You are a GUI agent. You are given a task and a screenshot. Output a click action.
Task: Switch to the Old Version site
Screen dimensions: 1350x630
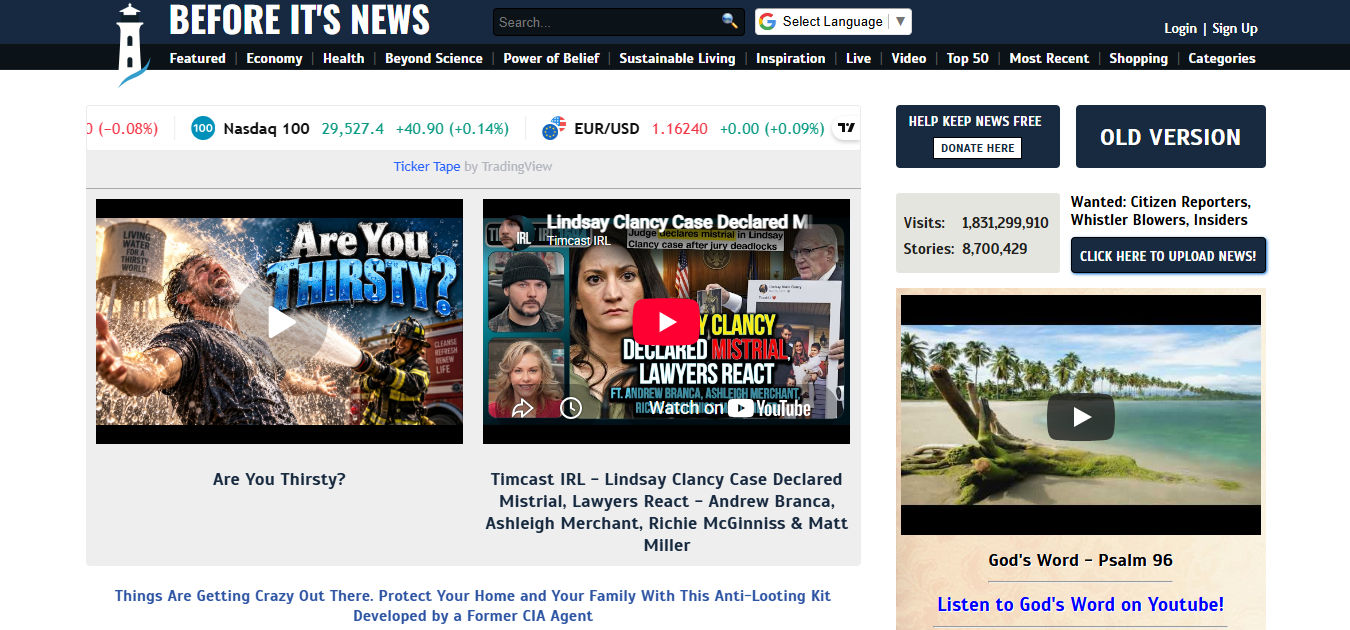[x=1171, y=137]
